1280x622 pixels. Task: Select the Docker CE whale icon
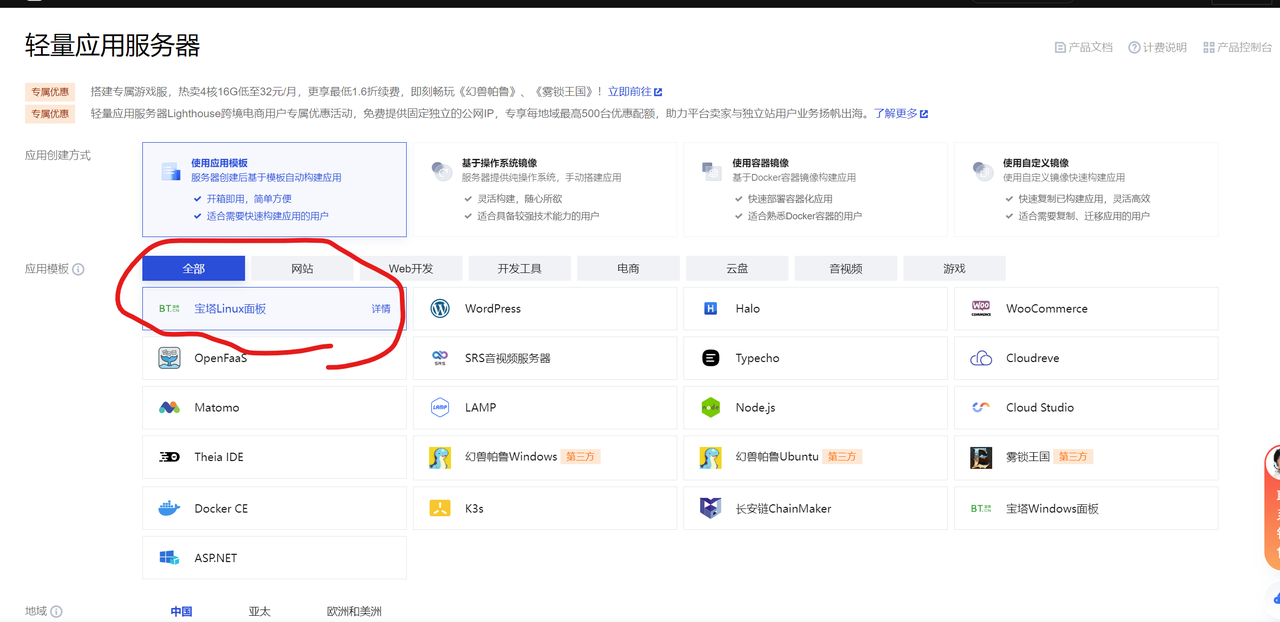(x=169, y=509)
